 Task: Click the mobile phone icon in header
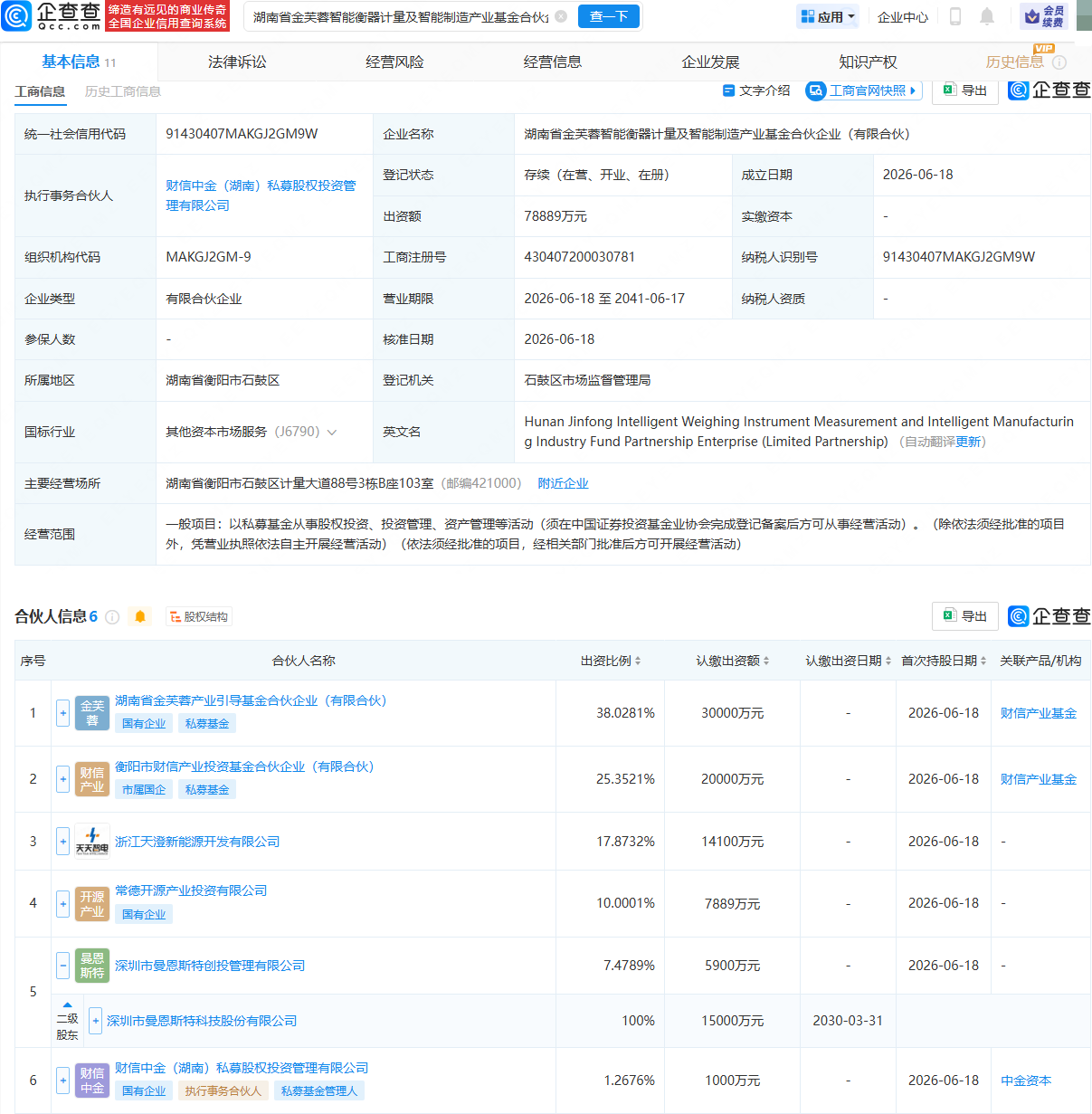[954, 16]
